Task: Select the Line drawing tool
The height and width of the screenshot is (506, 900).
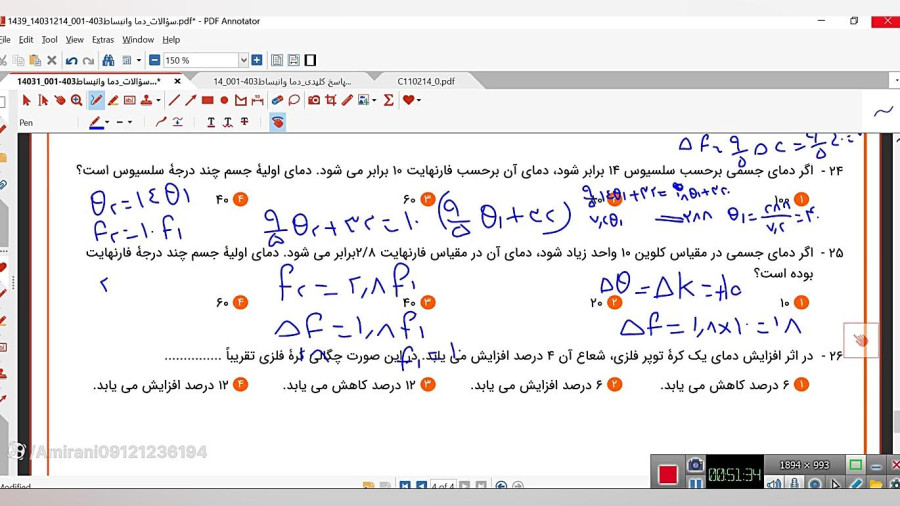Action: [174, 100]
